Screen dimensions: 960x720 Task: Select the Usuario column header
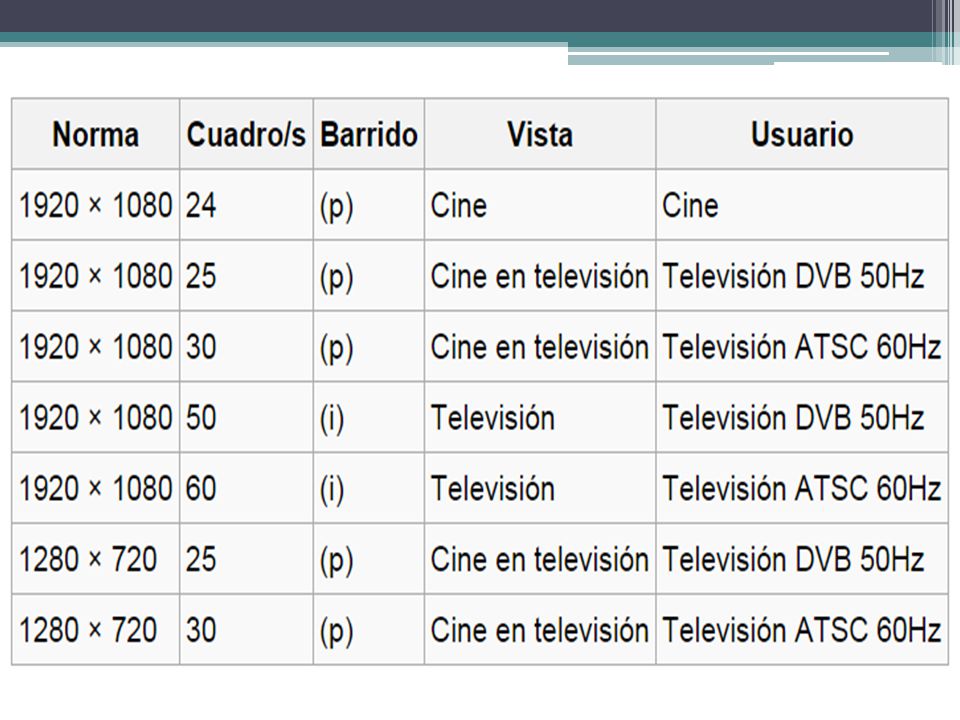coord(802,133)
